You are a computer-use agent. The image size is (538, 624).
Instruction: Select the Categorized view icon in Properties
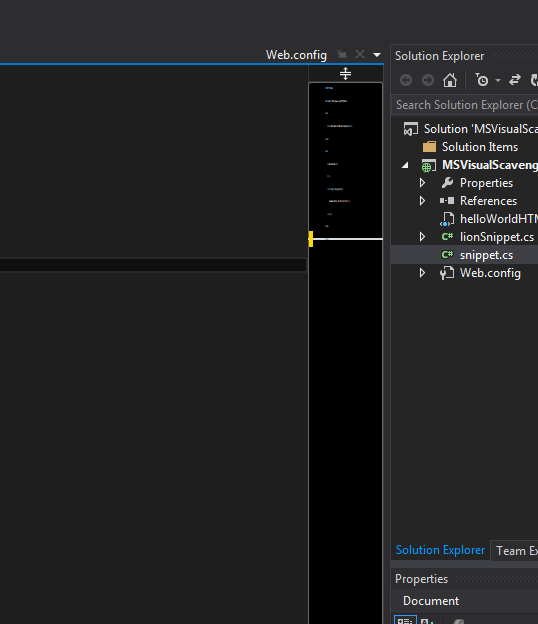click(x=405, y=620)
